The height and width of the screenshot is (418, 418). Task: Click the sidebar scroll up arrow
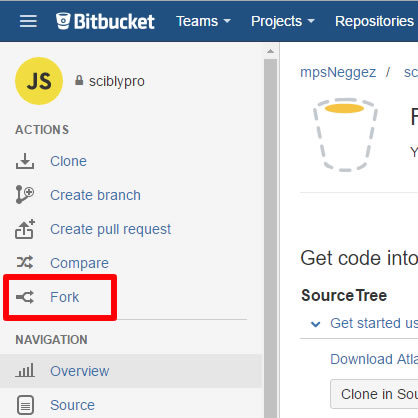pos(270,51)
